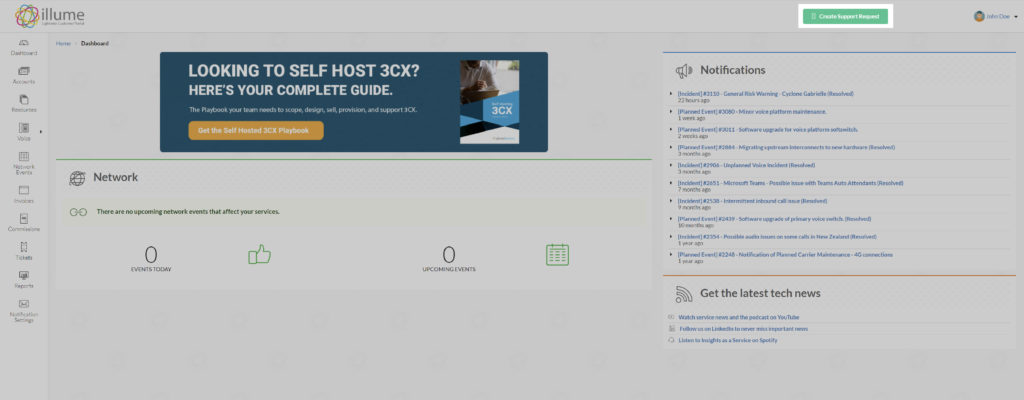Go to the Dashboard sidebar item
This screenshot has height=400, width=1024.
24,46
